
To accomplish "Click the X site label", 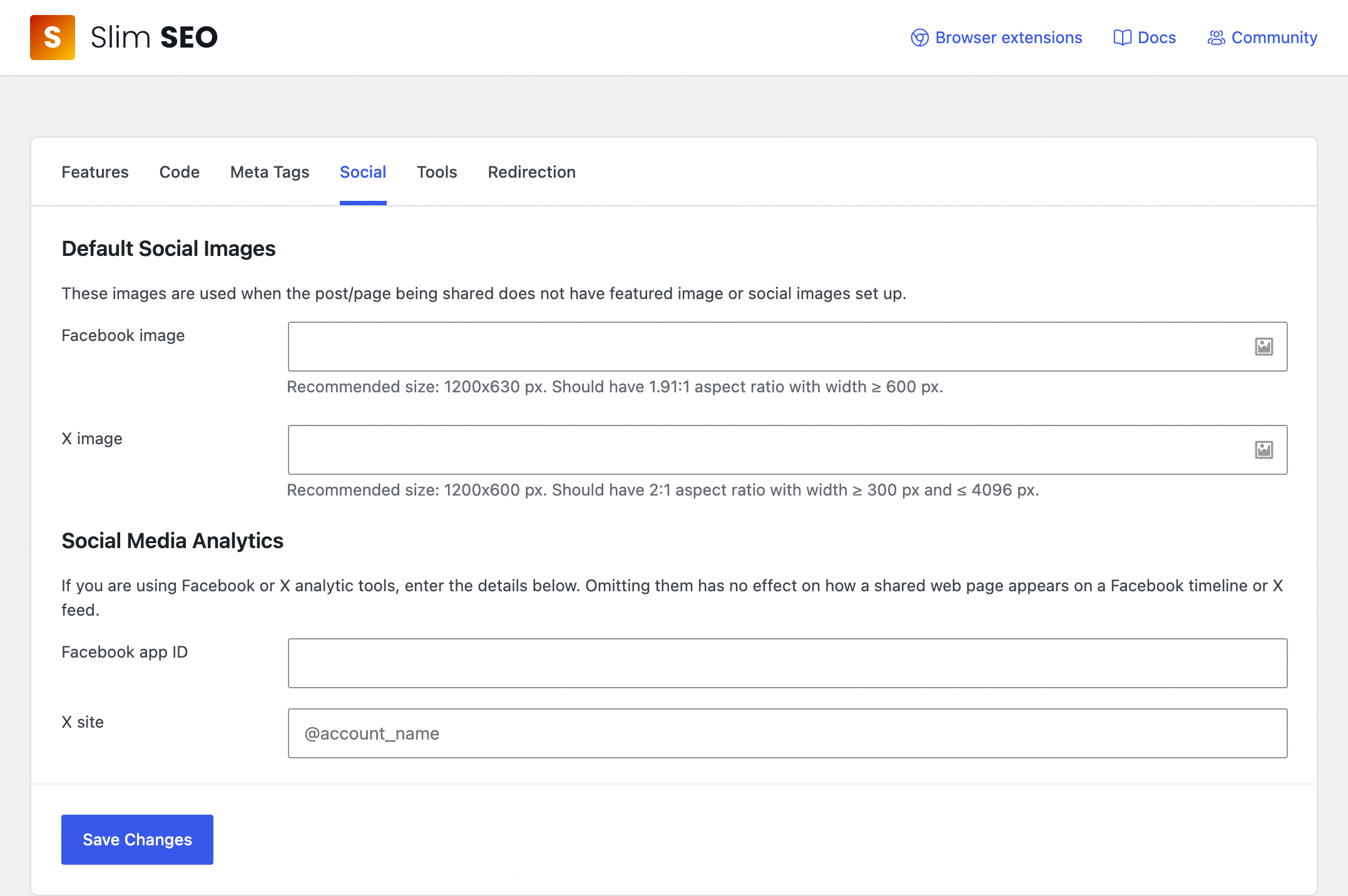I will 83,722.
